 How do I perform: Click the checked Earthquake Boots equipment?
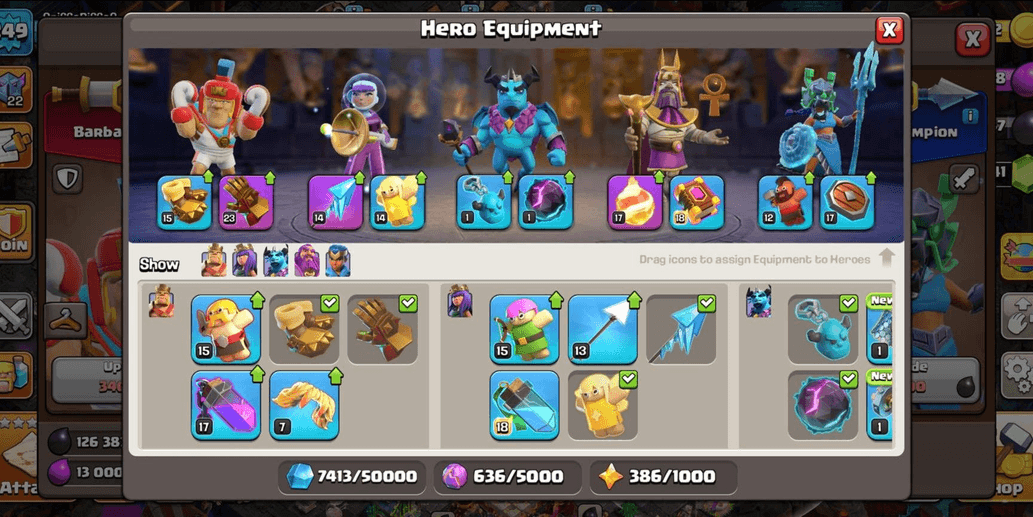304,329
